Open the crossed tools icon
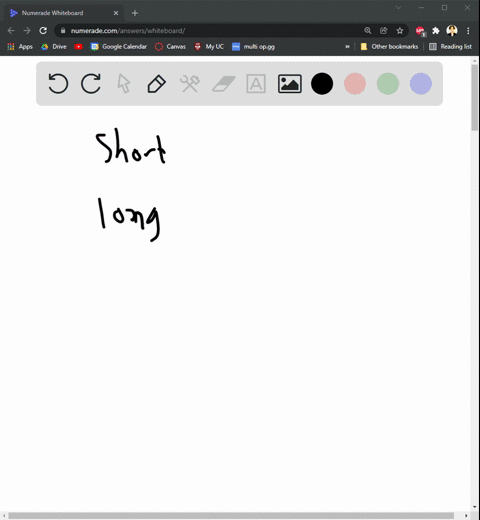Image resolution: width=480 pixels, height=520 pixels. click(x=189, y=83)
